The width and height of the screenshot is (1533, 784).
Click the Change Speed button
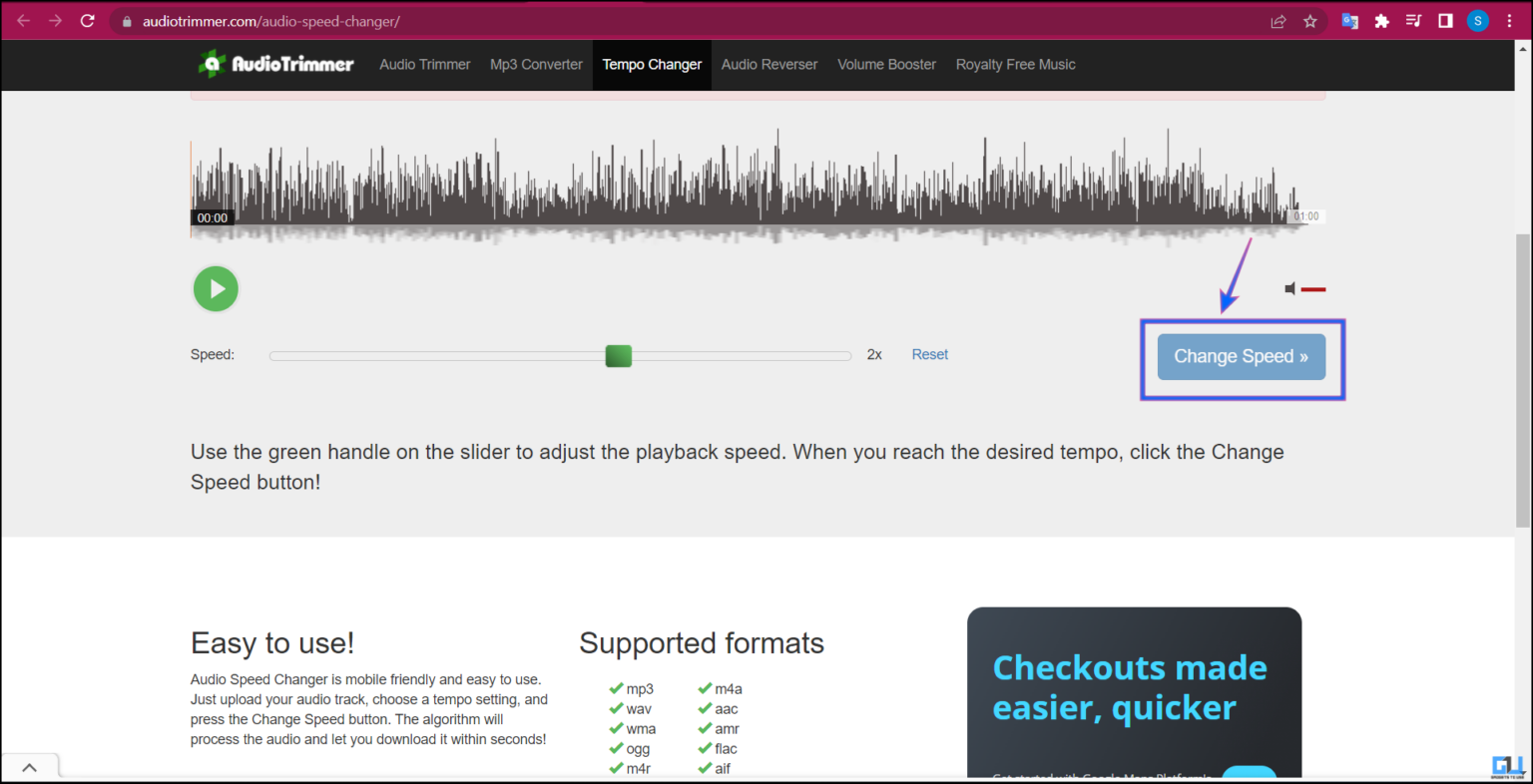(1241, 356)
